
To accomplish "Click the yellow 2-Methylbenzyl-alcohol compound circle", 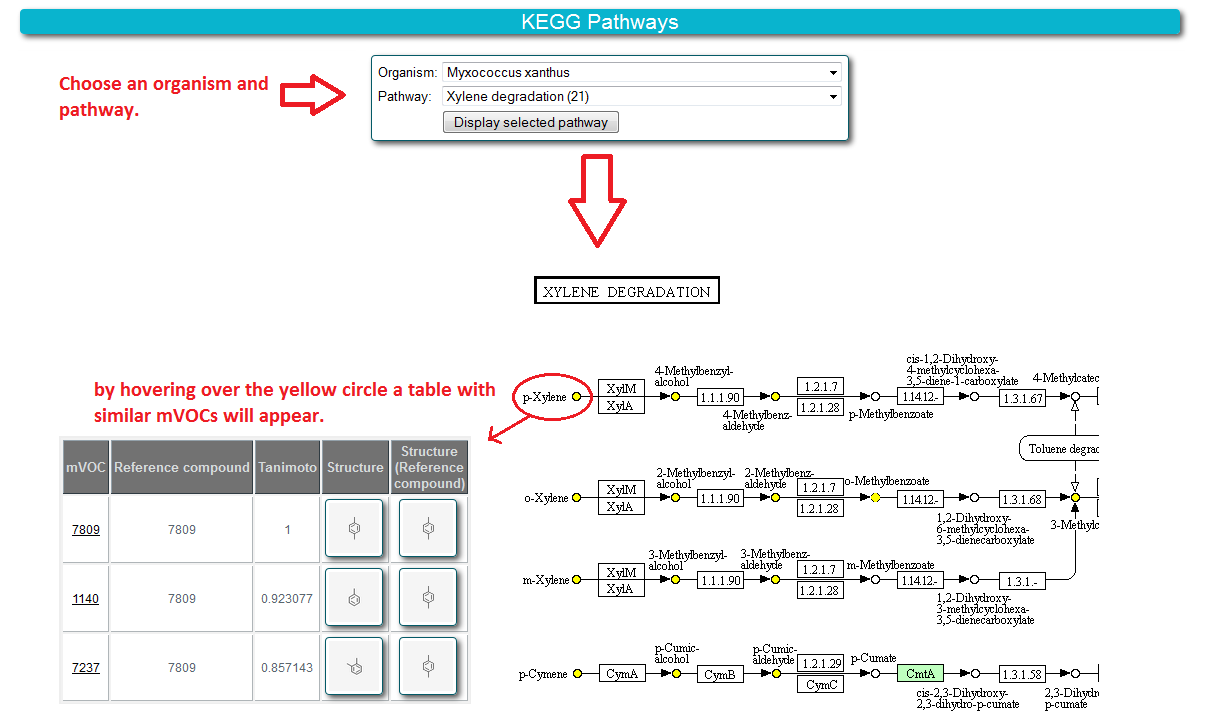I will [x=675, y=497].
